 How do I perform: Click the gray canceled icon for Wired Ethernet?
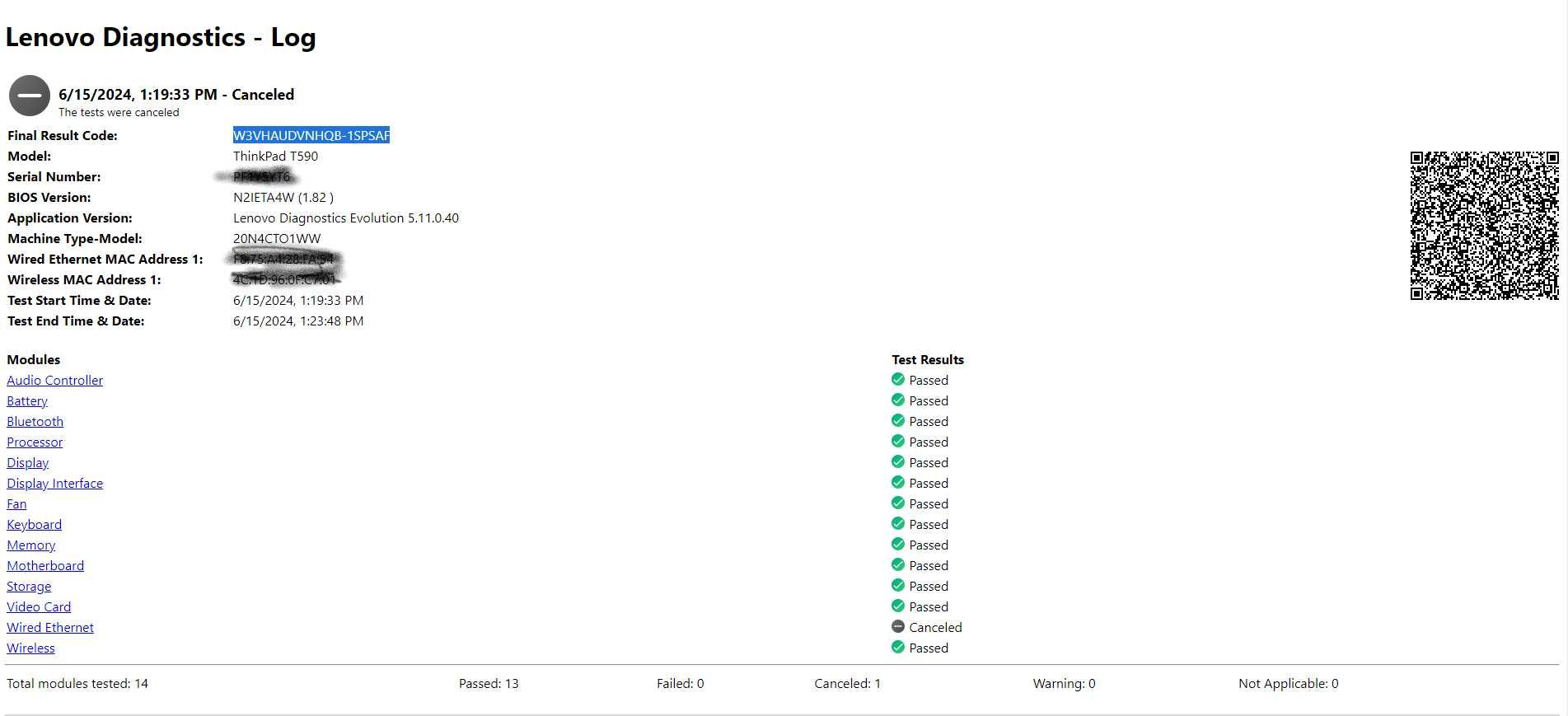coord(898,626)
